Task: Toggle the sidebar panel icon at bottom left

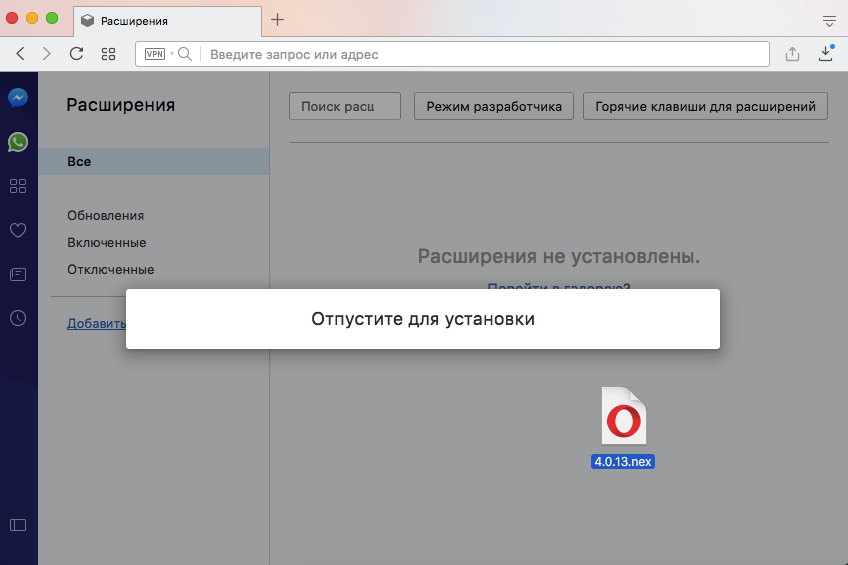Action: coord(18,524)
